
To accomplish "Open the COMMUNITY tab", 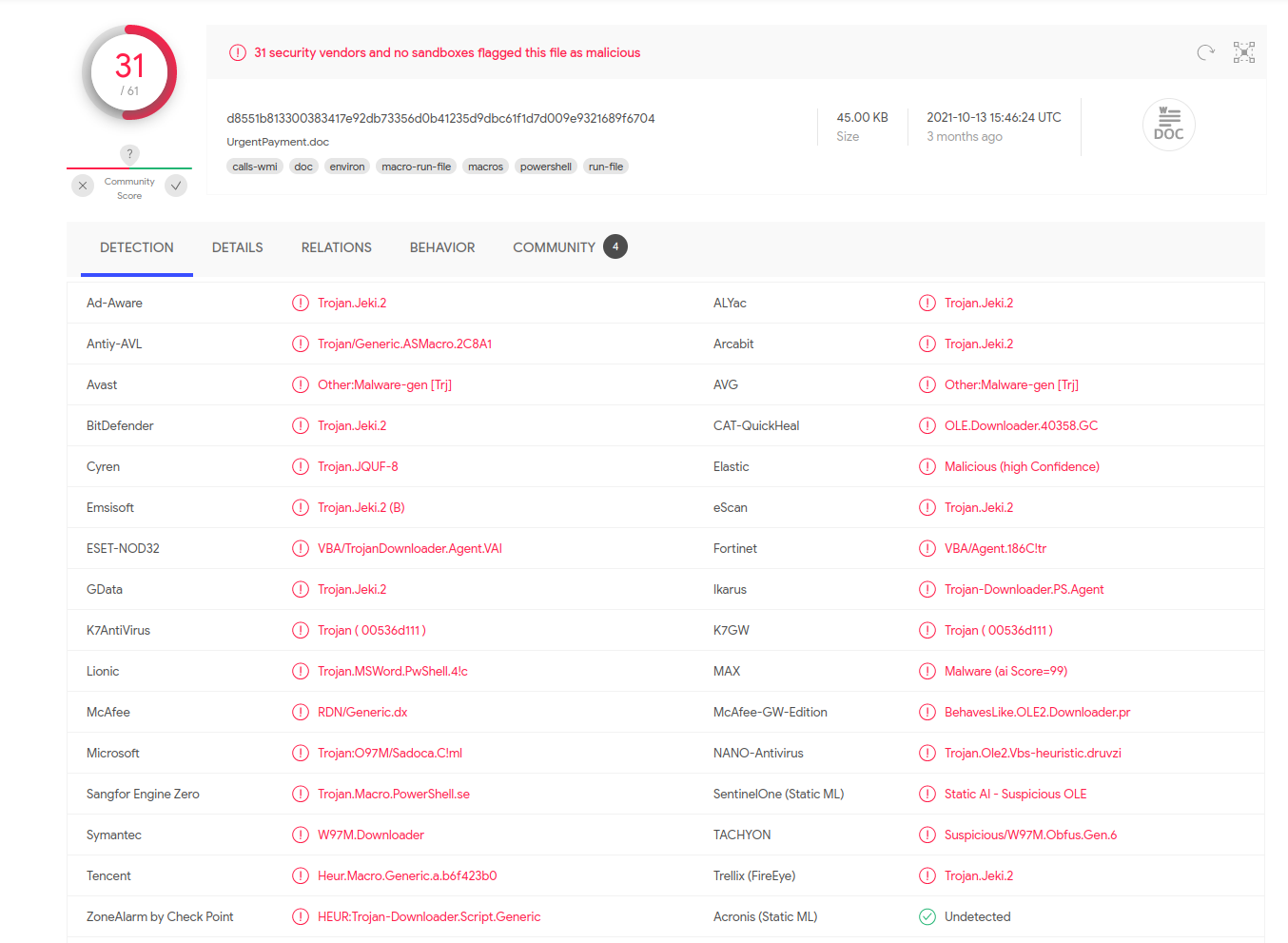I will point(555,247).
